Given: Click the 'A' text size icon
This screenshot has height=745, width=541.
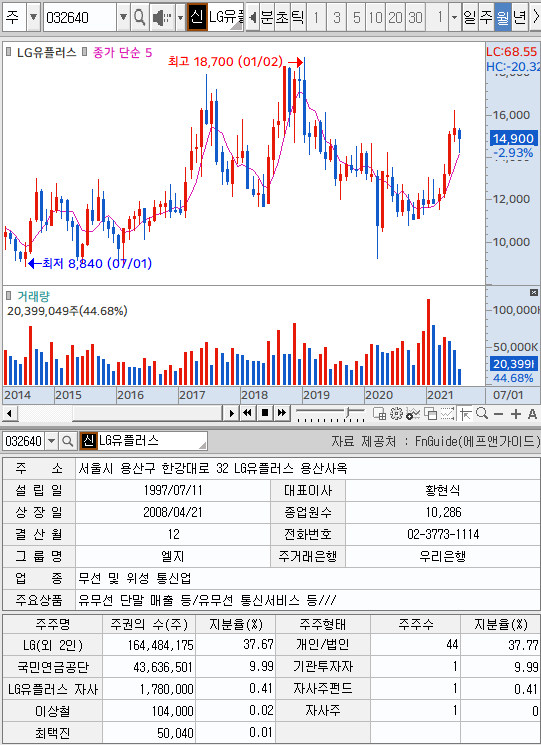Looking at the screenshot, I should point(532,414).
